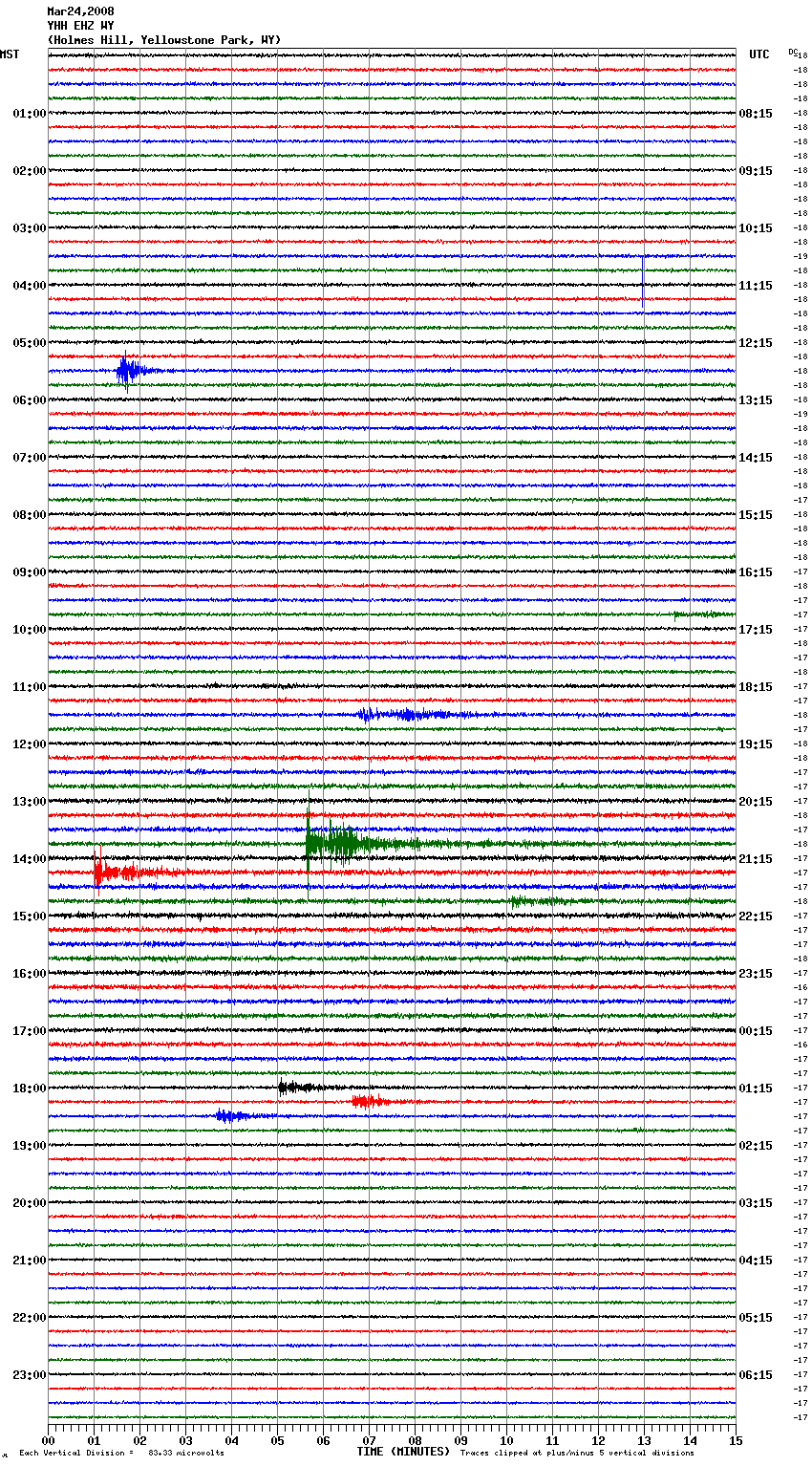Click the 08:15 UTC time label
Screen dimensions: 812x1466
click(x=756, y=114)
